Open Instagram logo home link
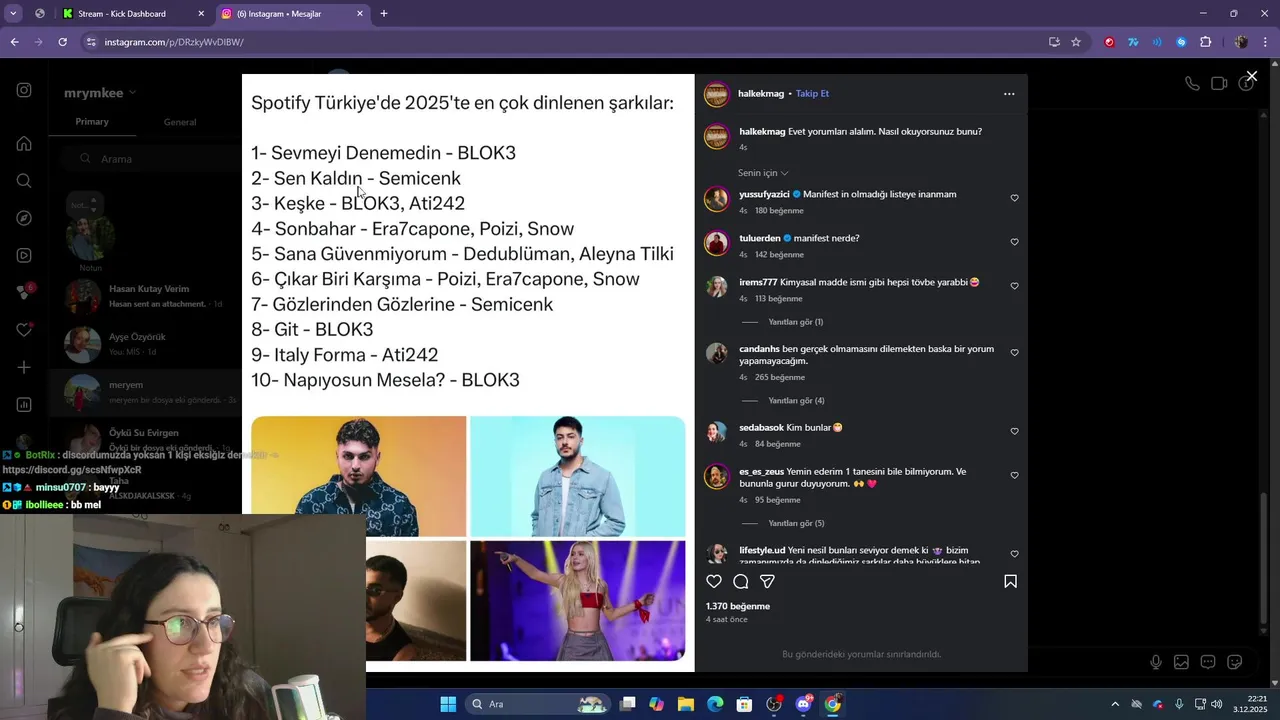Screen dimensions: 1280x720 tap(24, 90)
